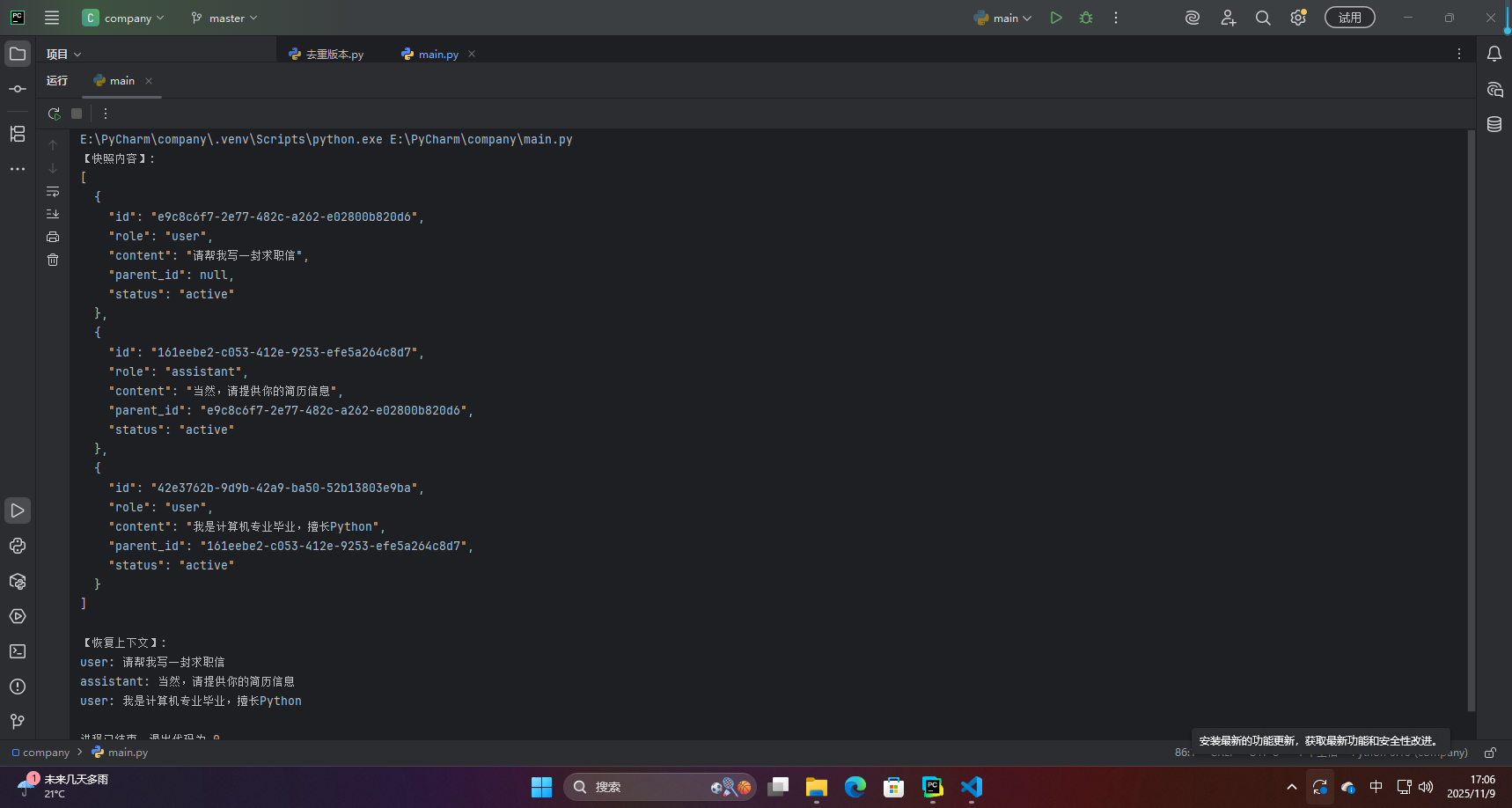Click the 试用 trial button
This screenshot has height=808, width=1512.
coord(1350,18)
